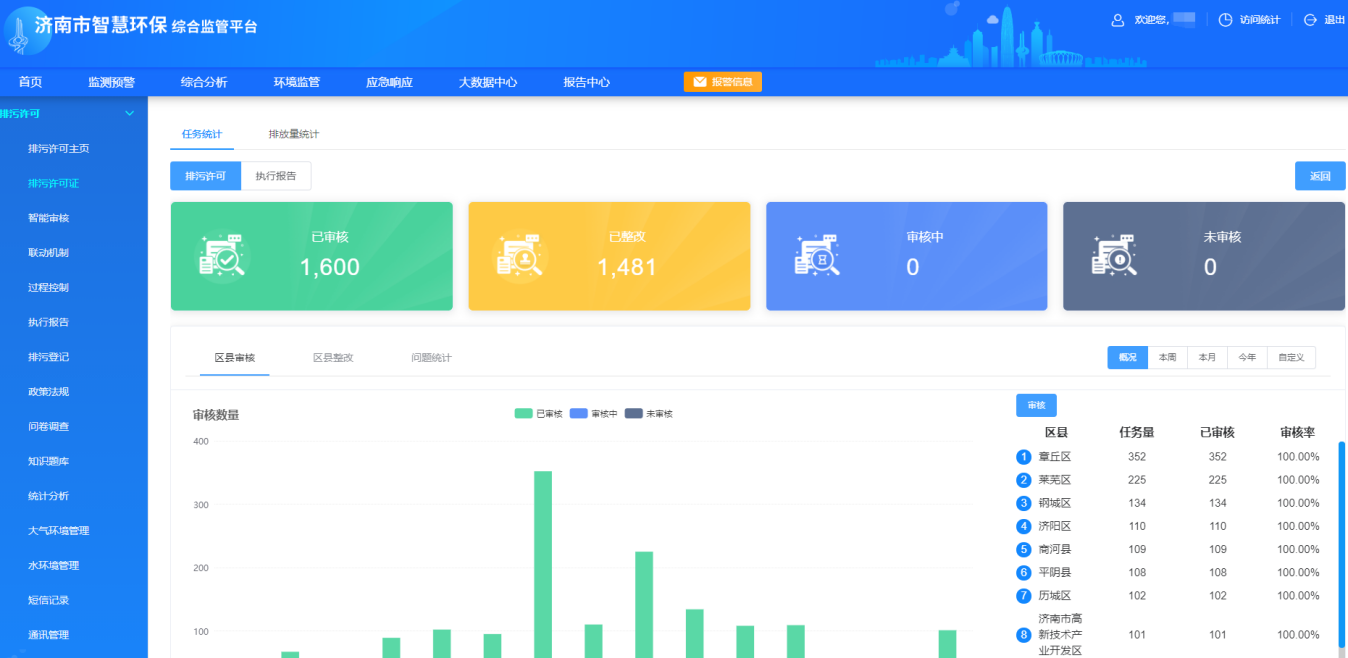Click the table's vertical scrollbar
The width and height of the screenshot is (1348, 658).
pyautogui.click(x=1341, y=540)
